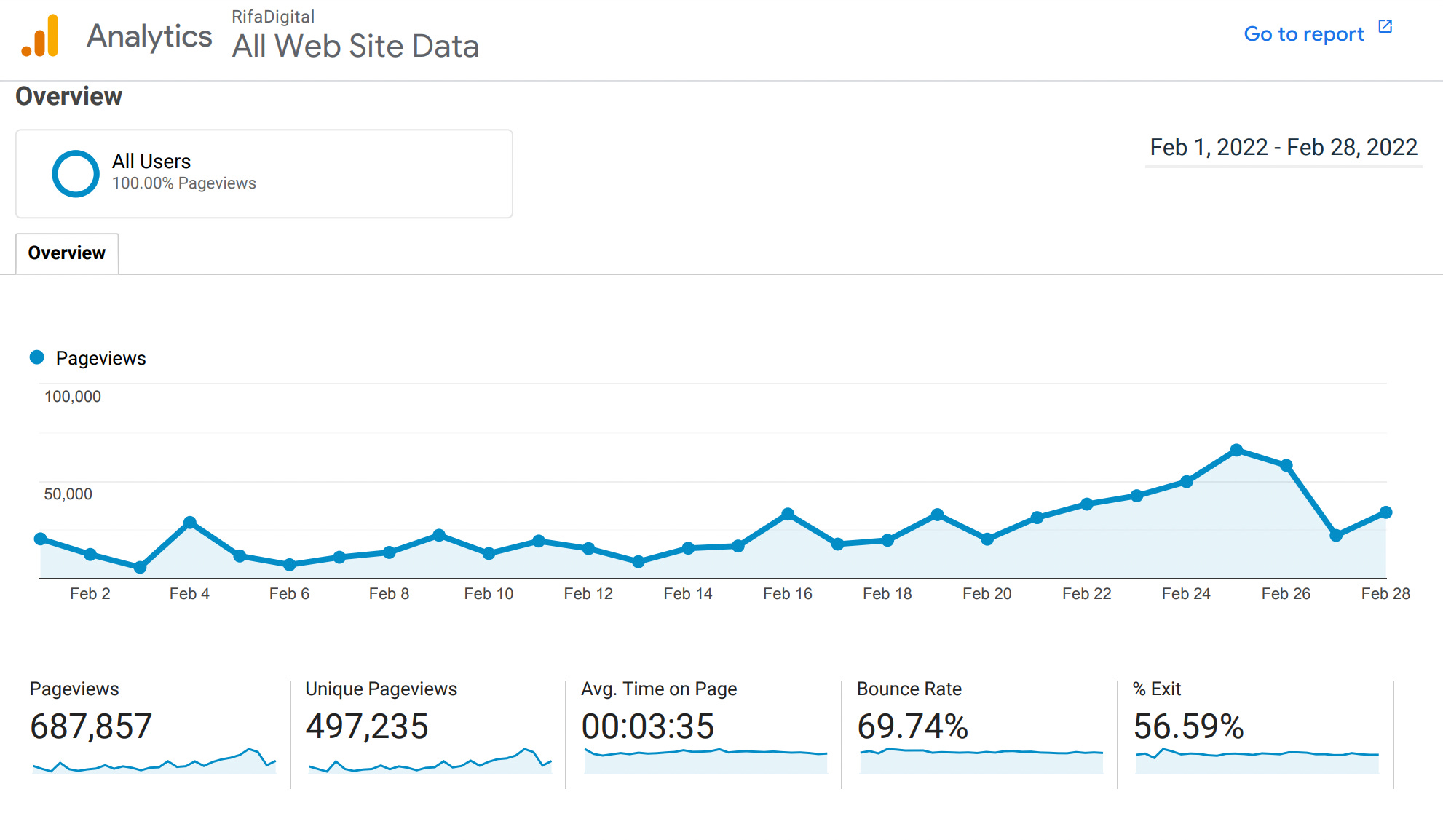This screenshot has height=840, width=1443.
Task: Click the Pageviews chart legend label
Action: point(101,358)
